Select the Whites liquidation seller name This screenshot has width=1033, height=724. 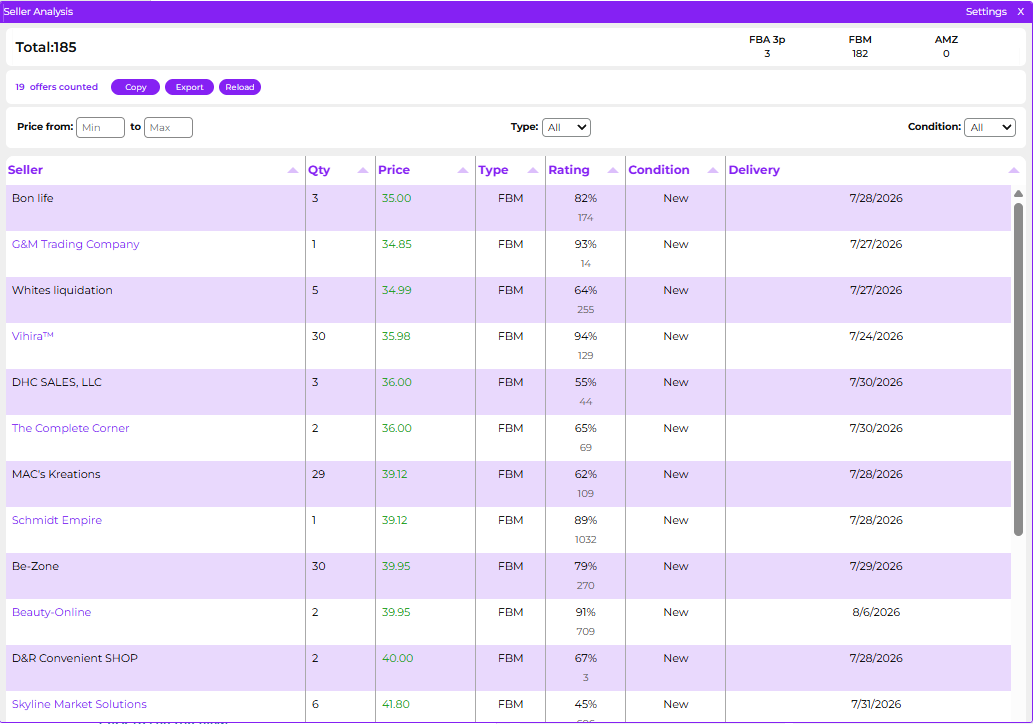62,291
